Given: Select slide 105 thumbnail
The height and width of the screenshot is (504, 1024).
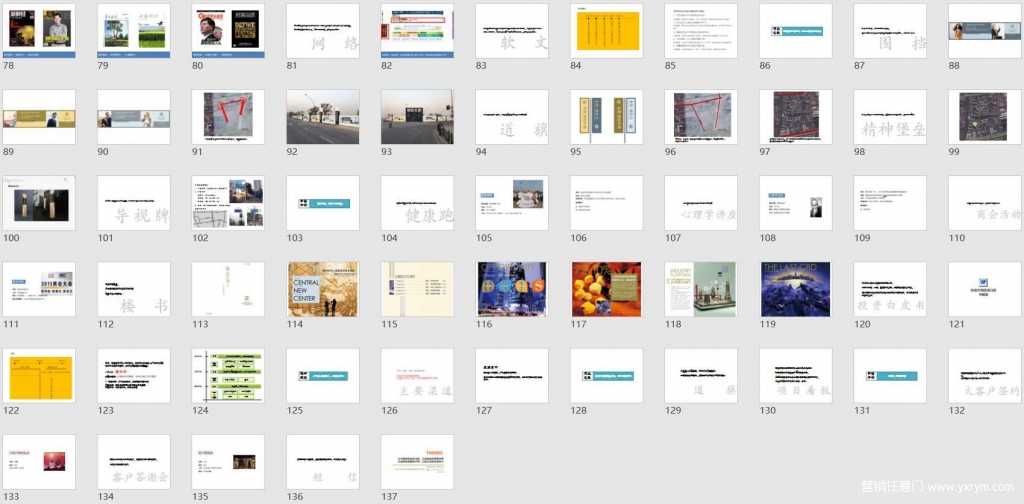Looking at the screenshot, I should click(x=512, y=202).
